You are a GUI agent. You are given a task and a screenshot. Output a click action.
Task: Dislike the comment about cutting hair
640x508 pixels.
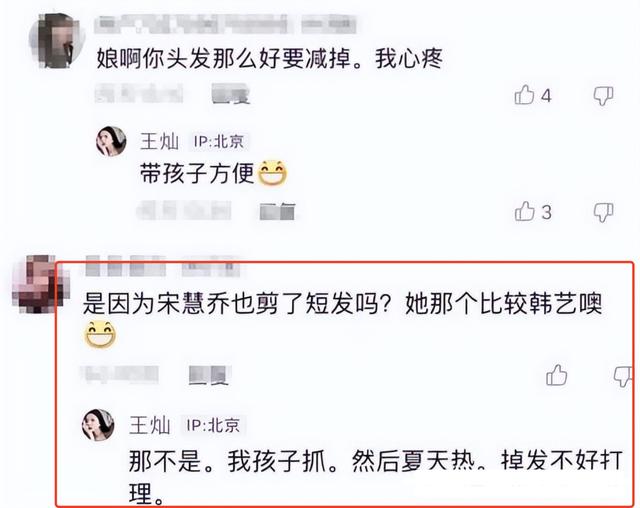(603, 96)
